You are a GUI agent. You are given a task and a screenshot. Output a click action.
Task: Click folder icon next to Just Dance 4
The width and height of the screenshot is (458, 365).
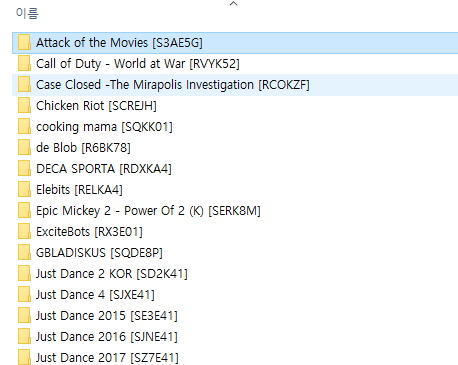(x=24, y=295)
